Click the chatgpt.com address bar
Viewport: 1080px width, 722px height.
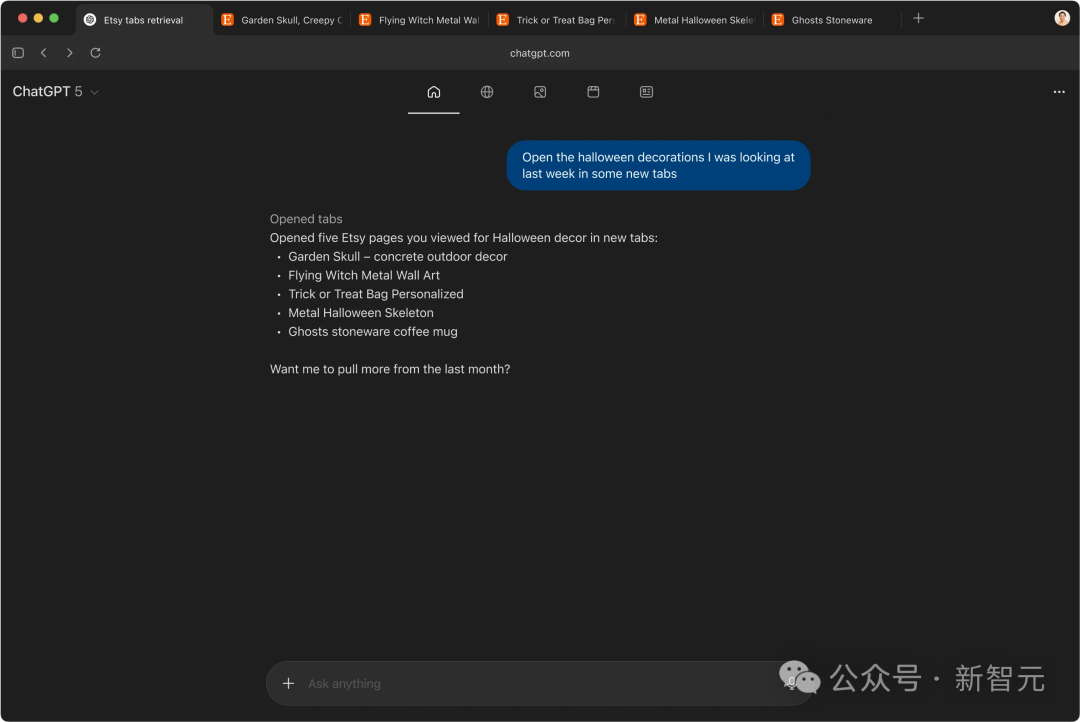pyautogui.click(x=540, y=52)
